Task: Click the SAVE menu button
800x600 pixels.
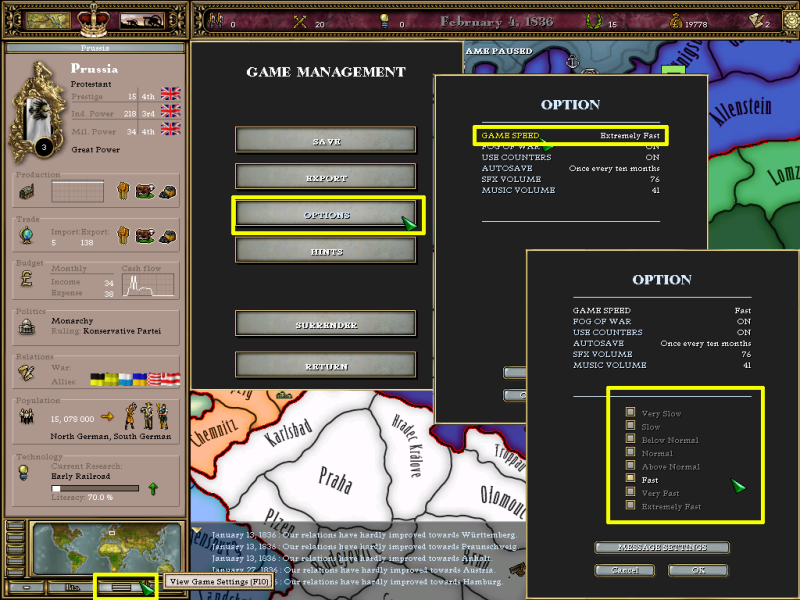Action: [x=326, y=140]
